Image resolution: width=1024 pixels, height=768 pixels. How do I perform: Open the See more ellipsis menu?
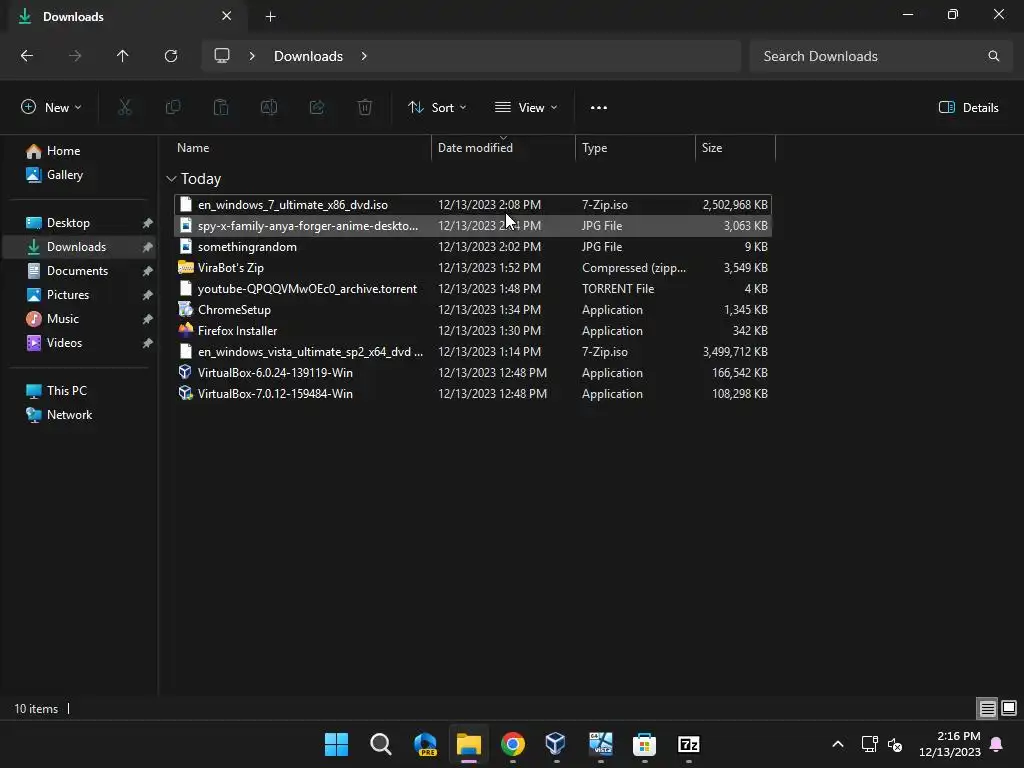[598, 108]
